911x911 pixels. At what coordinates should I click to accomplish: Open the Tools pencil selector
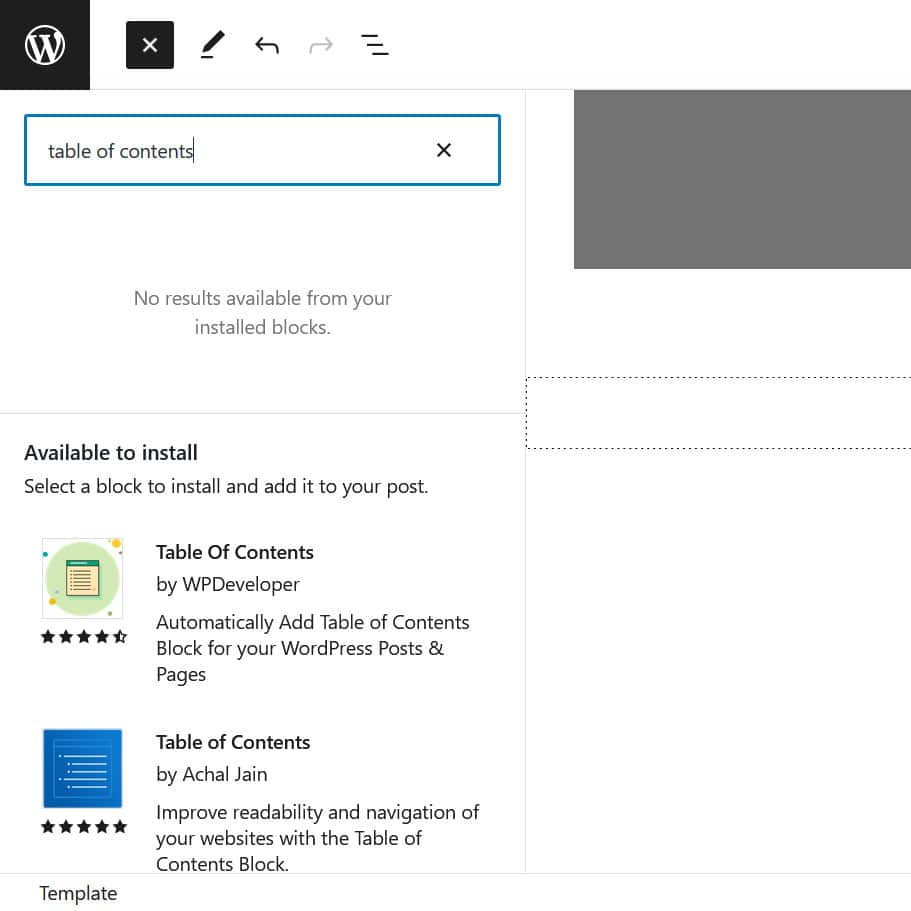(212, 45)
